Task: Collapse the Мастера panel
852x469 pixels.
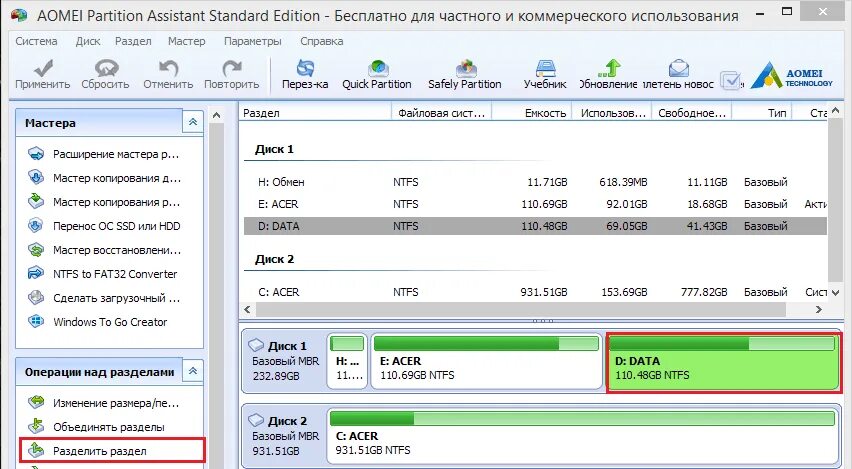Action: 193,122
